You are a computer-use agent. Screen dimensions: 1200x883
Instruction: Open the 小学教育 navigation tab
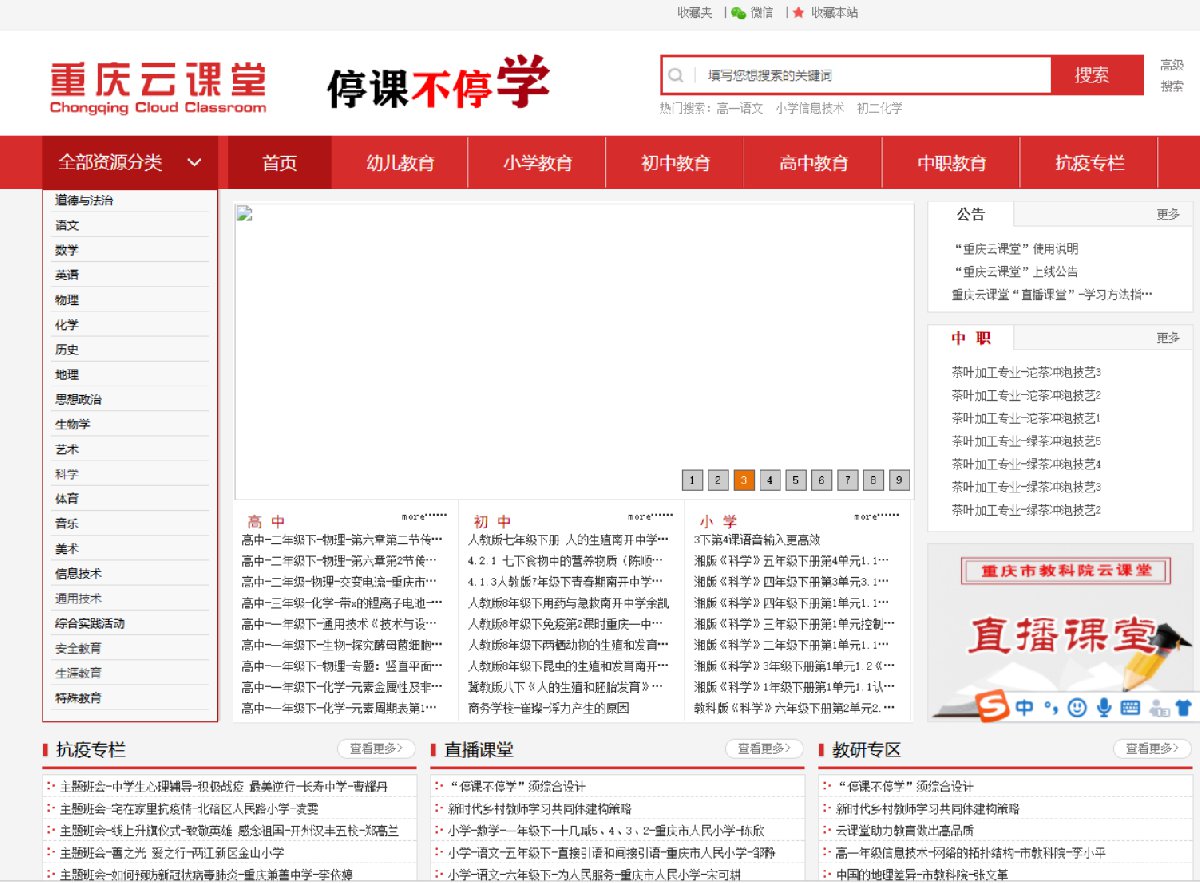[538, 163]
